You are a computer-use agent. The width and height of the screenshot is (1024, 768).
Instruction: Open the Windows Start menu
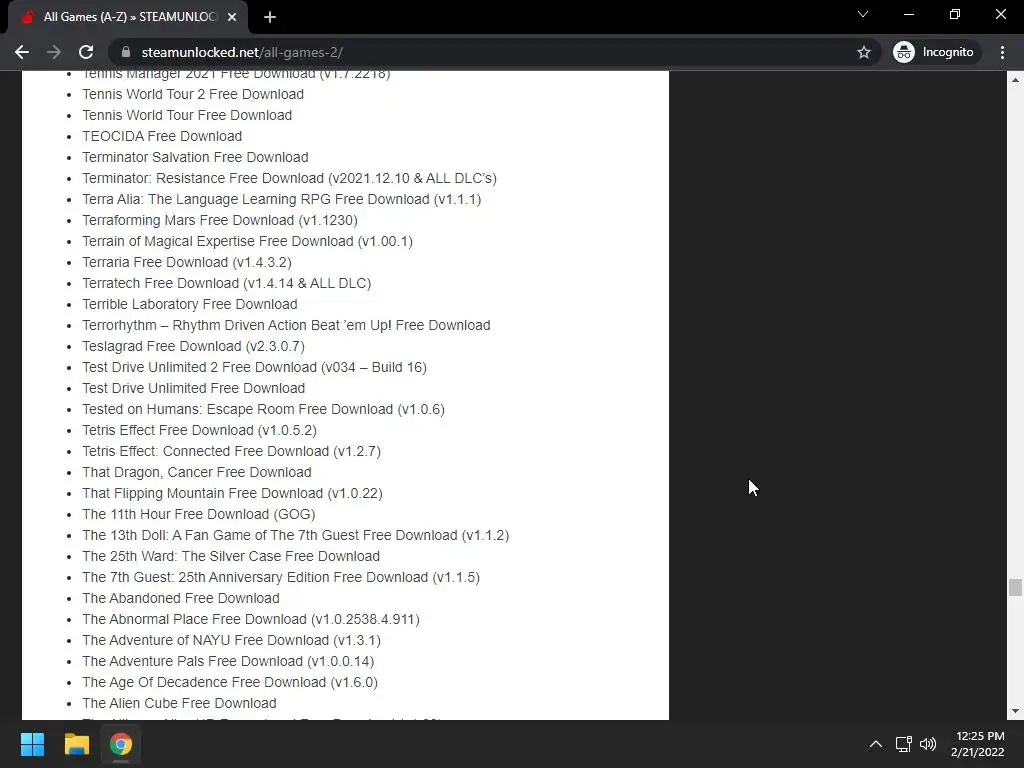point(32,744)
